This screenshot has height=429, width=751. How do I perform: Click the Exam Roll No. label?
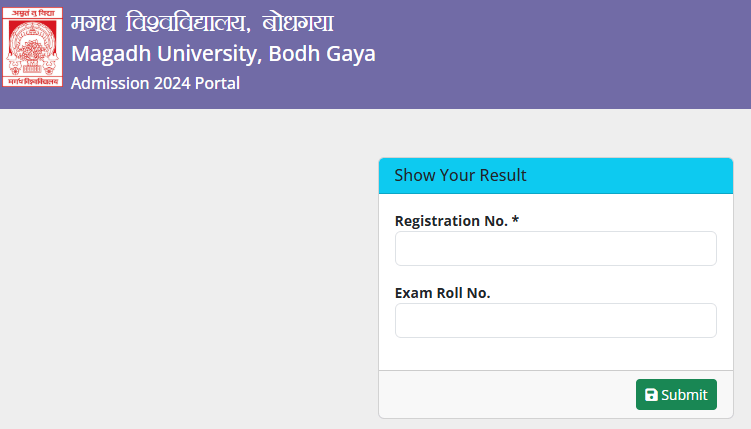443,293
